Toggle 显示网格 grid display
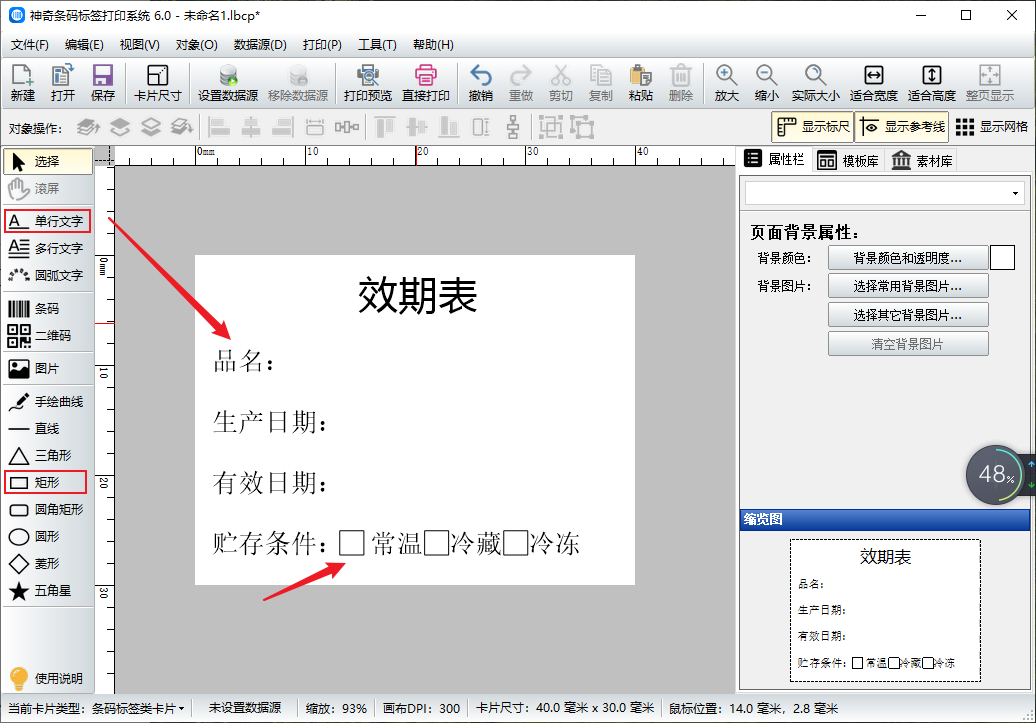 [x=992, y=127]
